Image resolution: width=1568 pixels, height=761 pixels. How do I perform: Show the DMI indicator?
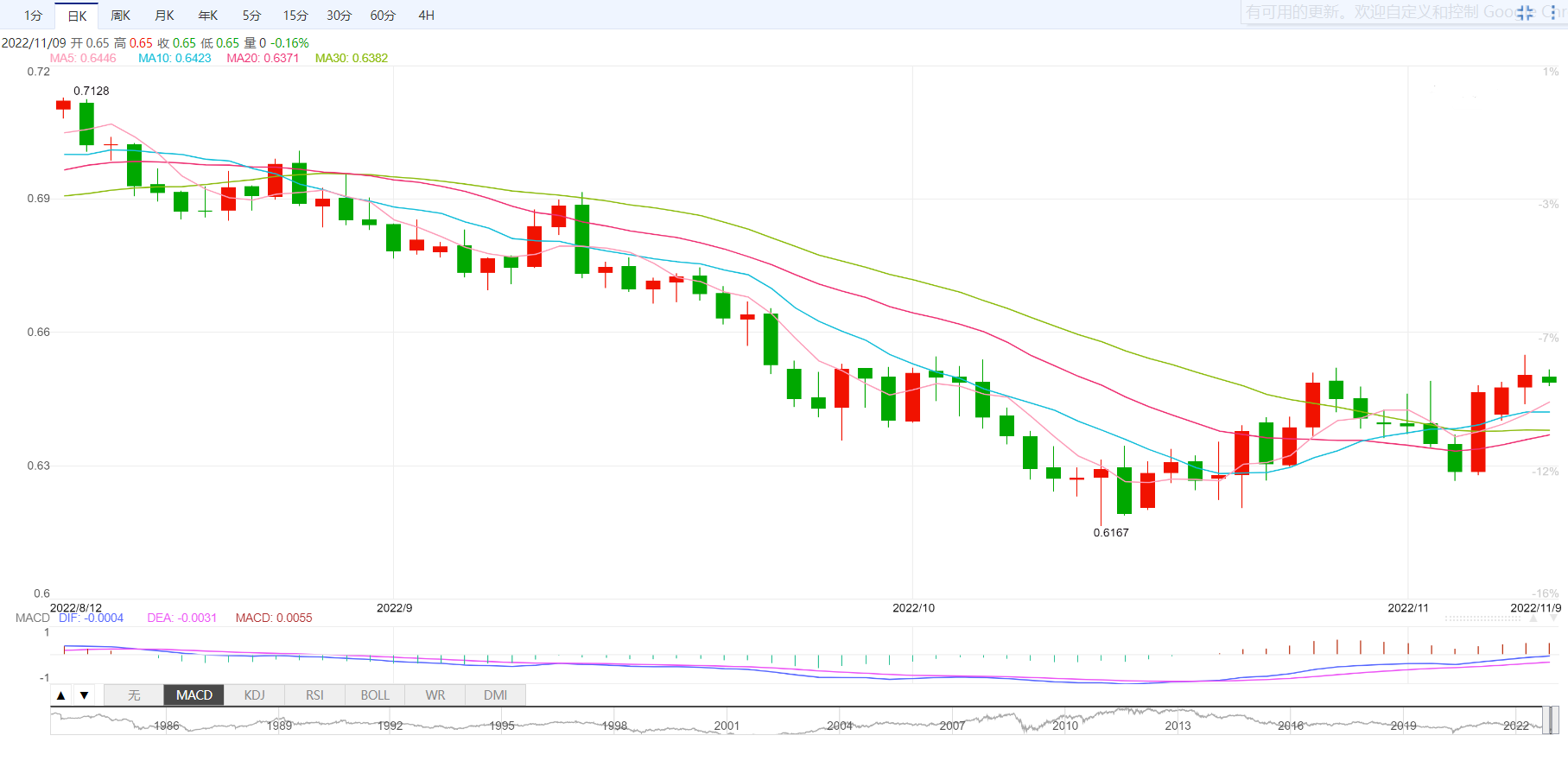[495, 695]
